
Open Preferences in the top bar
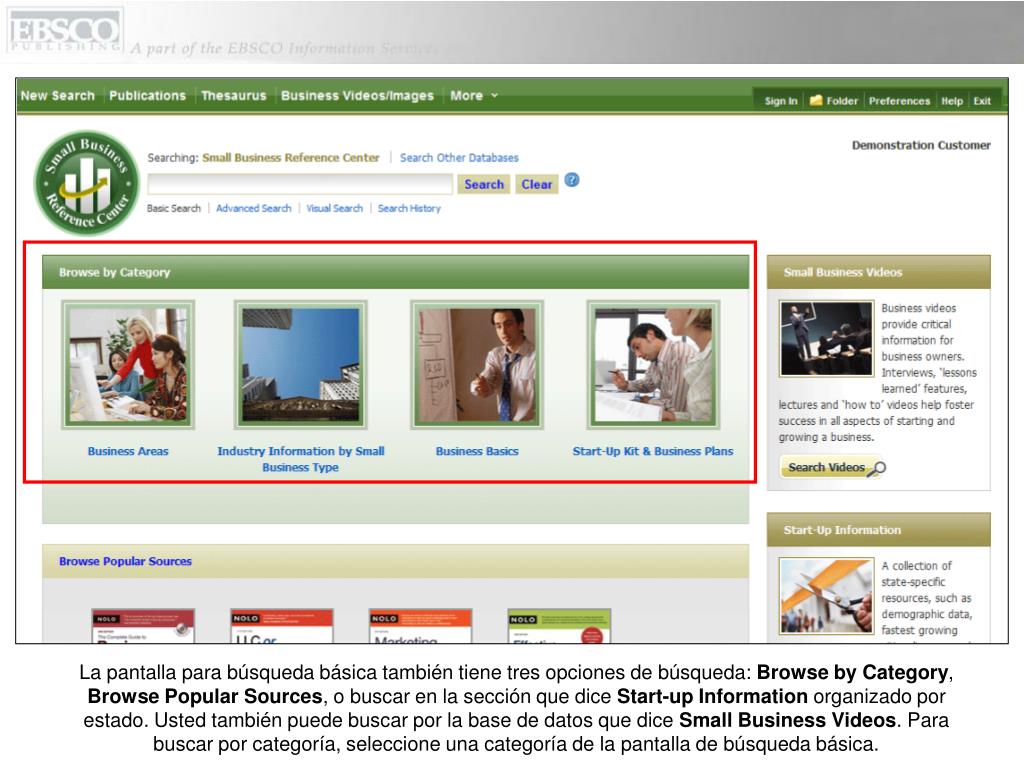point(899,101)
